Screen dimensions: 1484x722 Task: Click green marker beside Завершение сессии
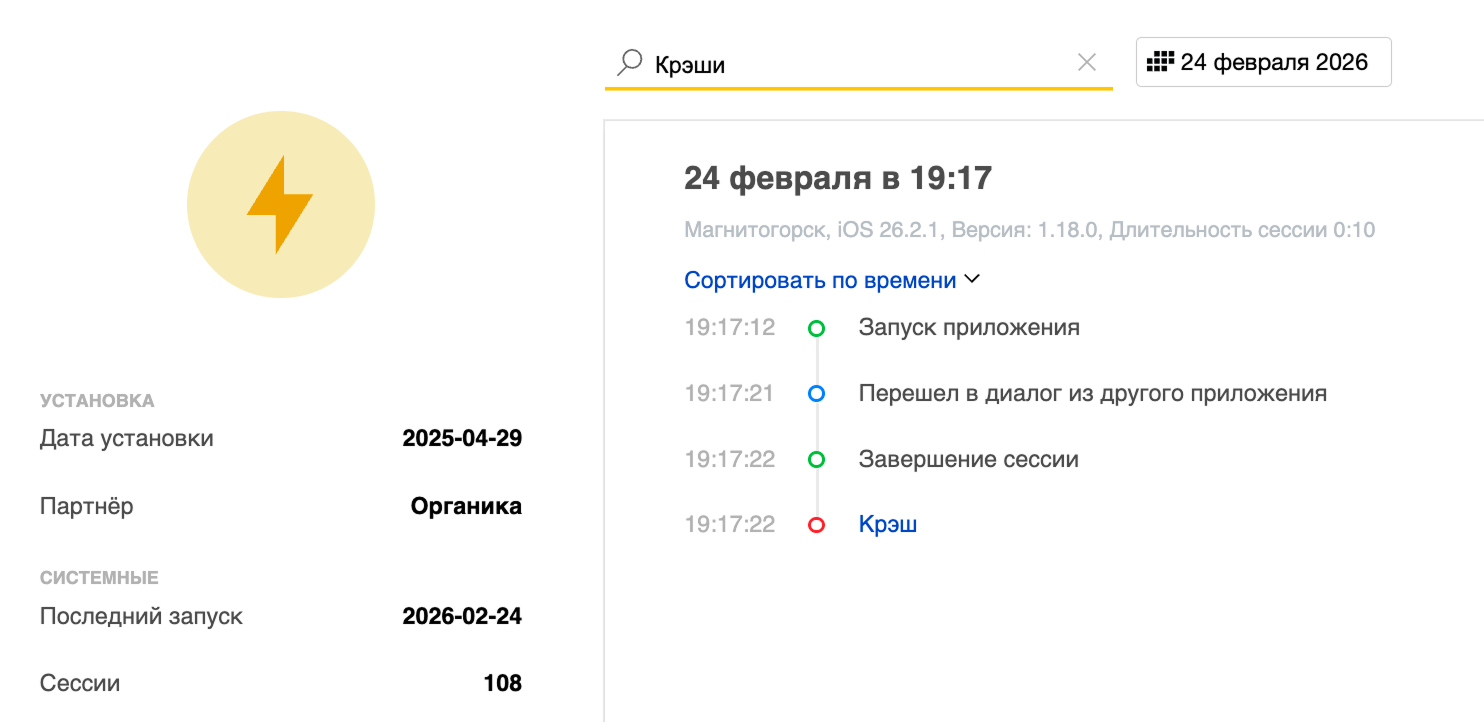pyautogui.click(x=817, y=459)
